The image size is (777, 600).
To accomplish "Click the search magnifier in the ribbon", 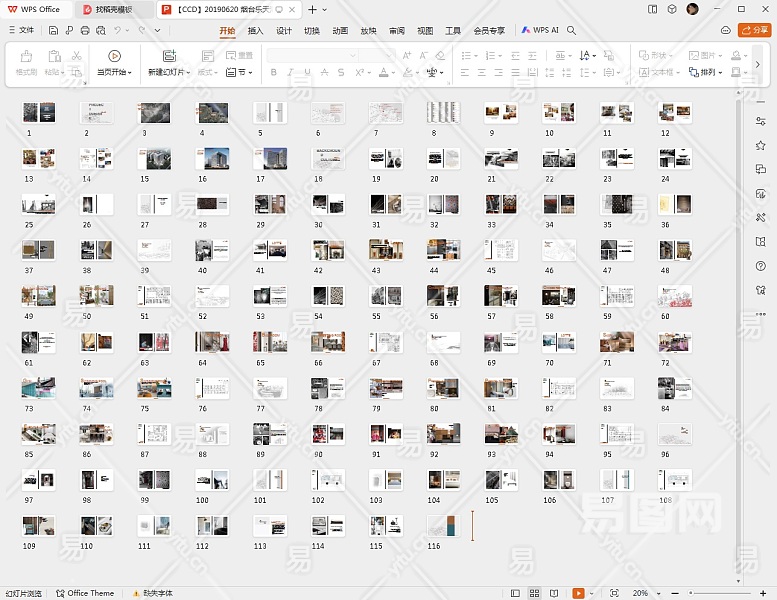I will pyautogui.click(x=572, y=30).
